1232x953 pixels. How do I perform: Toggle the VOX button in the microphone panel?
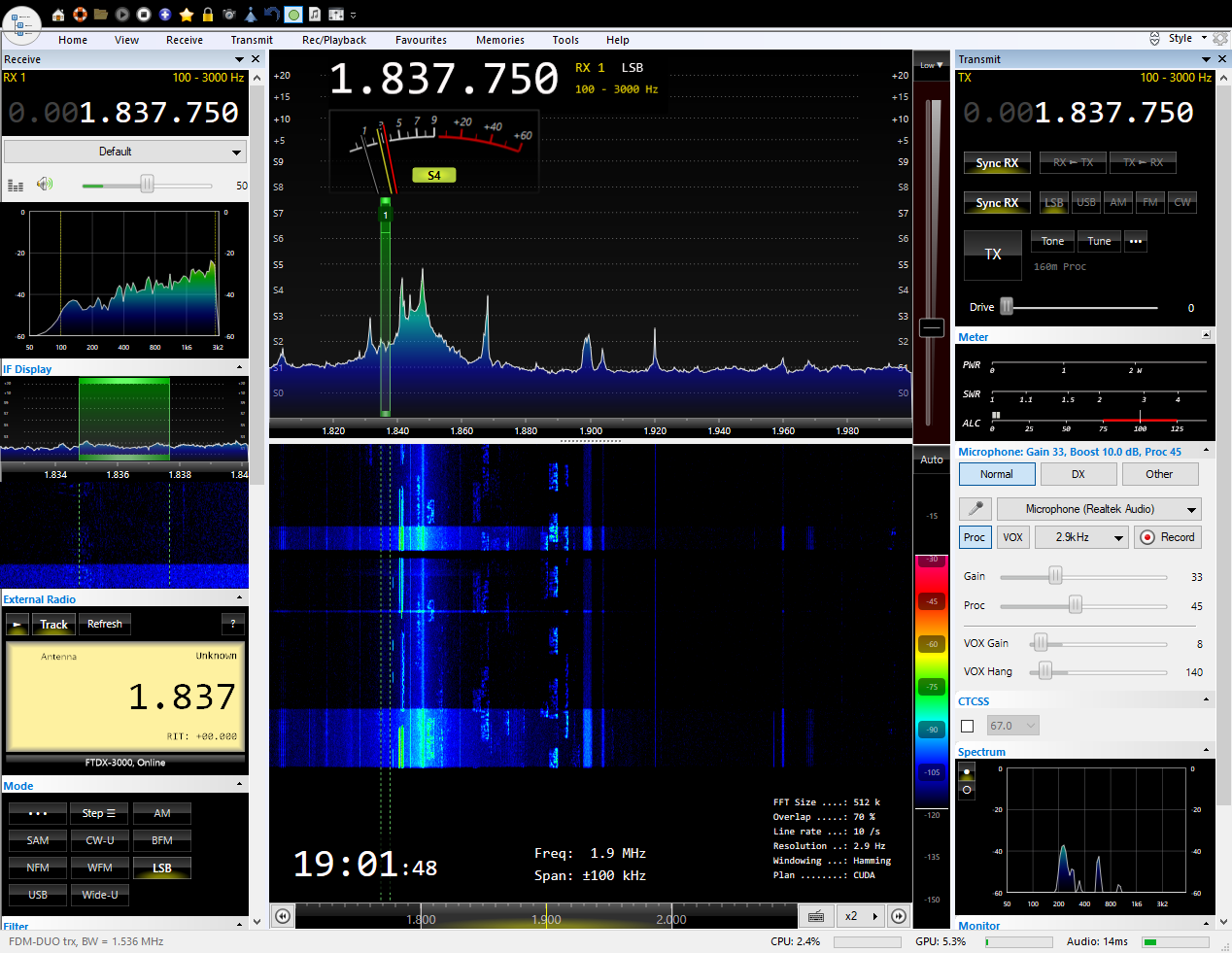[1012, 537]
